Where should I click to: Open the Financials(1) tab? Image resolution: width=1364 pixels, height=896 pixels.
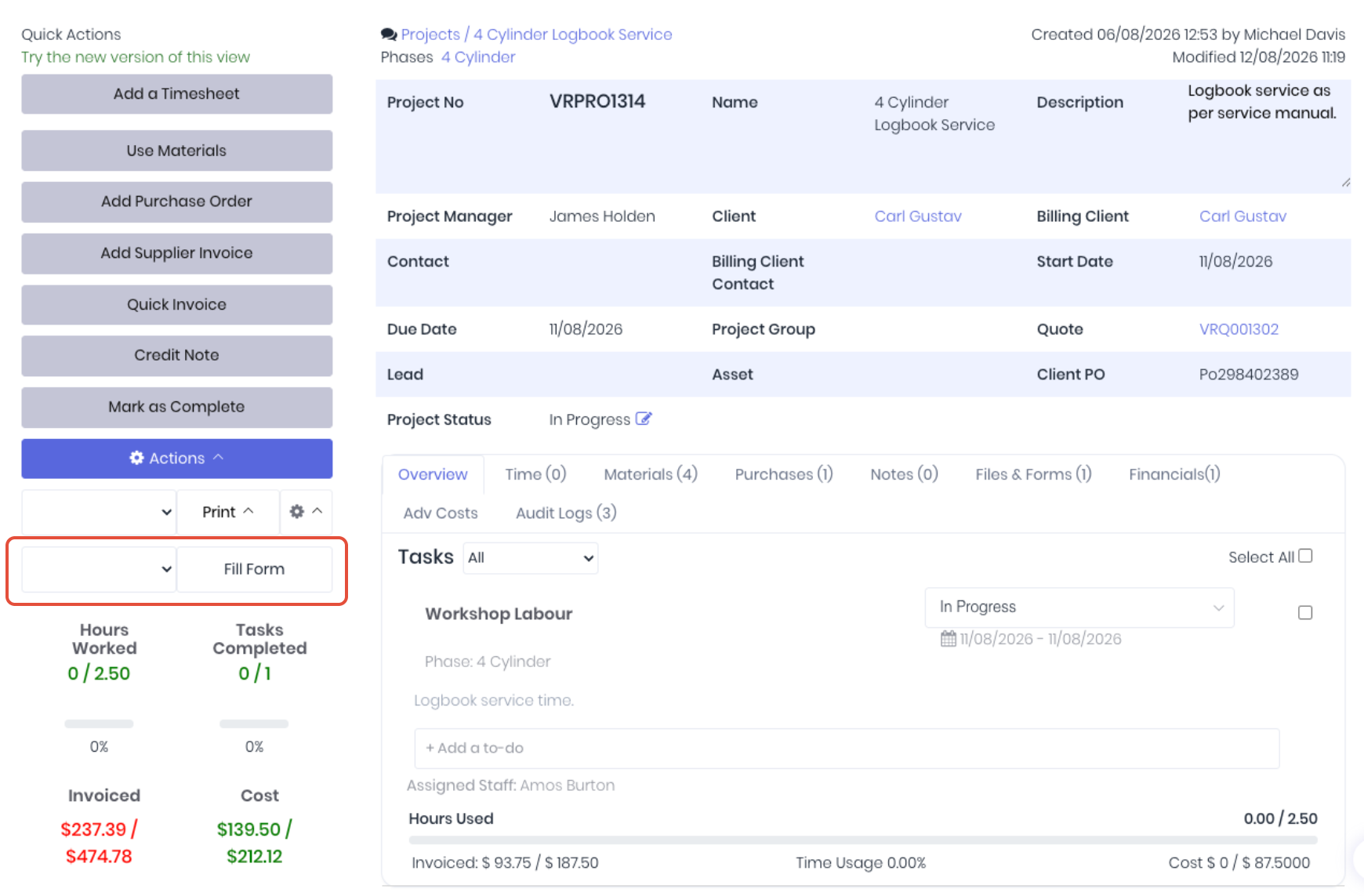coord(1174,474)
